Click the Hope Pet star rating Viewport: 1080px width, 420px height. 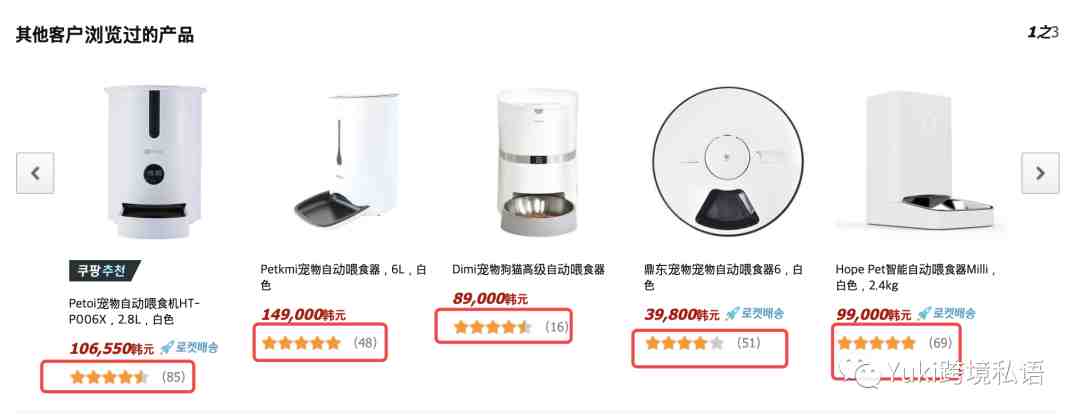[876, 343]
